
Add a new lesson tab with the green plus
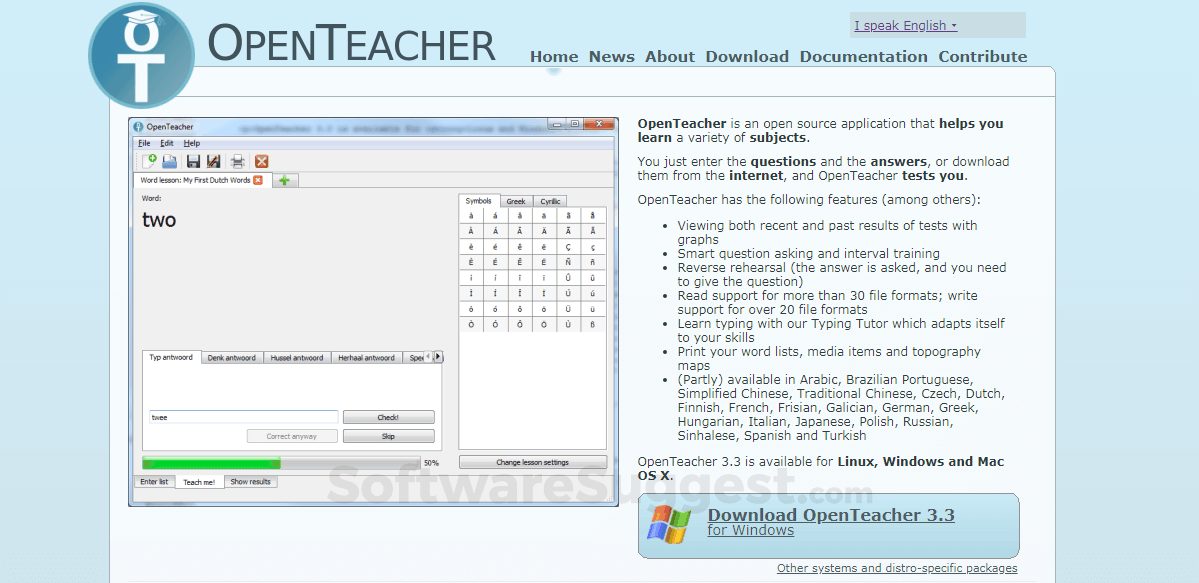[284, 180]
